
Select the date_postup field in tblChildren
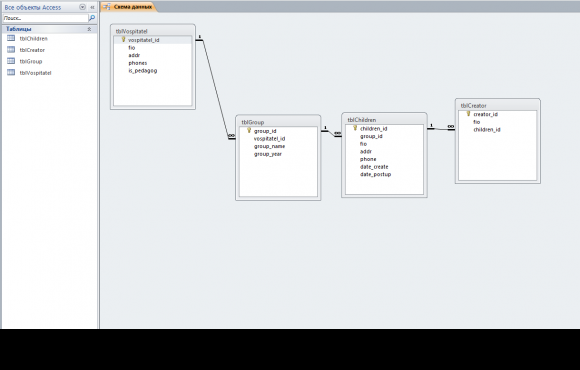click(375, 174)
